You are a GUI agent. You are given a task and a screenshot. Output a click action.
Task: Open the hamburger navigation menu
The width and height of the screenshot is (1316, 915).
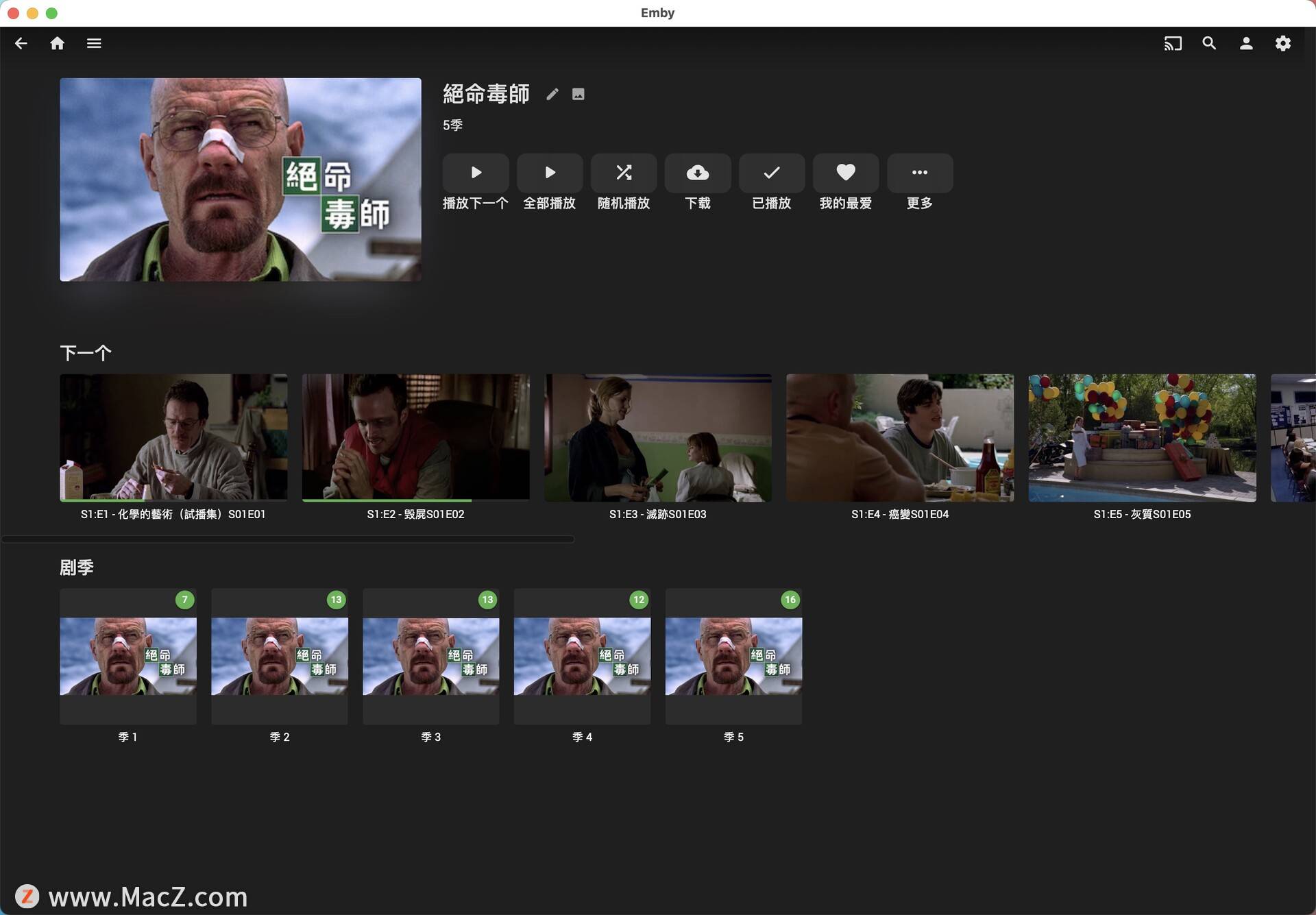point(94,43)
